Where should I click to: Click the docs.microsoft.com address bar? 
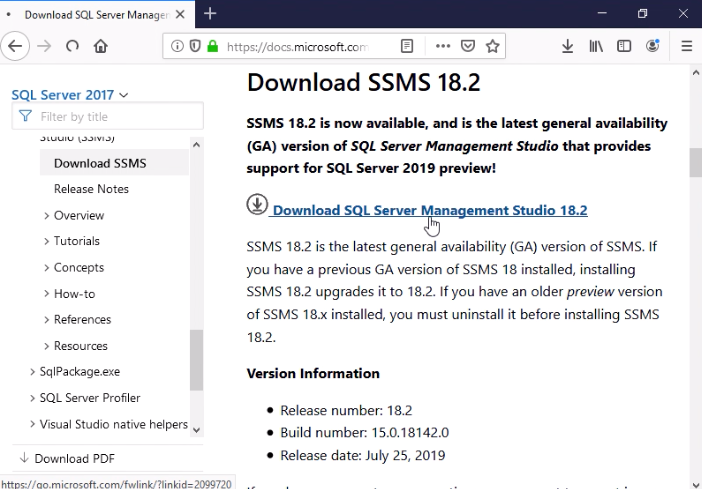tap(297, 46)
